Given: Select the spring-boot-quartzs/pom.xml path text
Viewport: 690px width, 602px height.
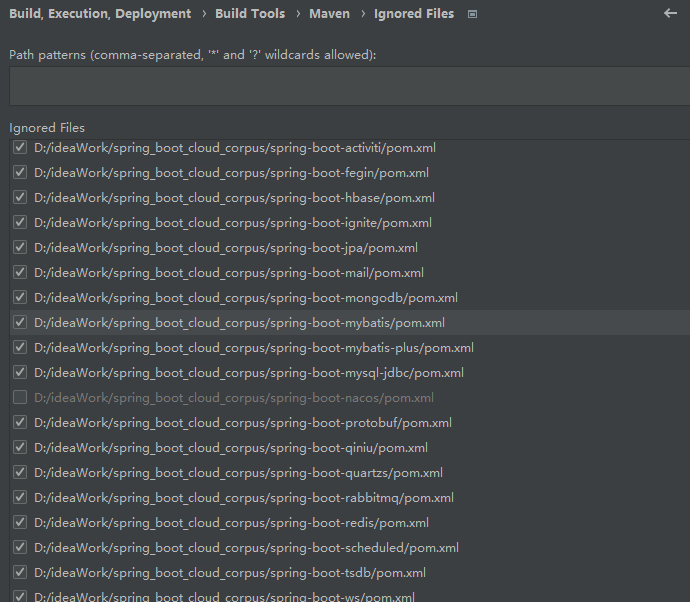Looking at the screenshot, I should [x=239, y=473].
